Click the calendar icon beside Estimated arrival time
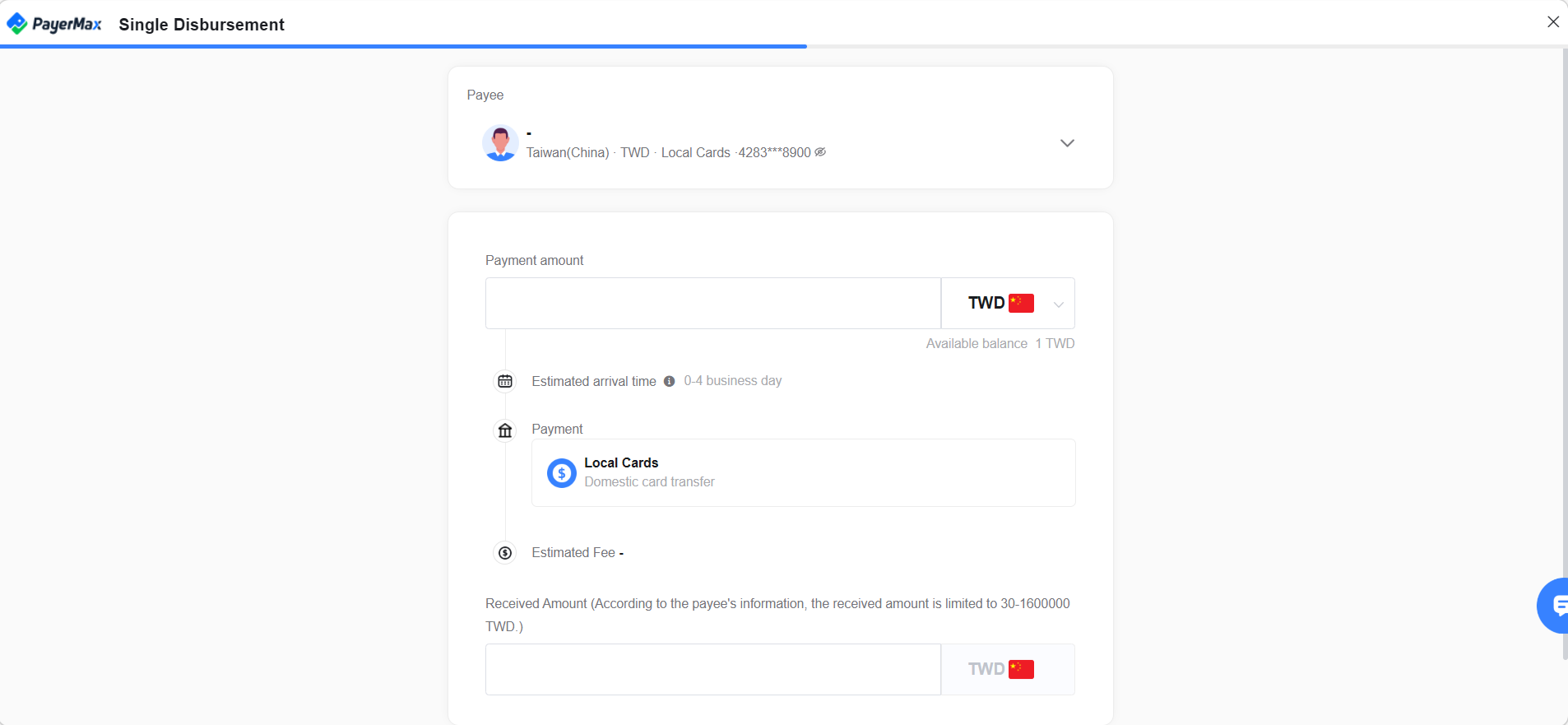The height and width of the screenshot is (725, 1568). (505, 381)
